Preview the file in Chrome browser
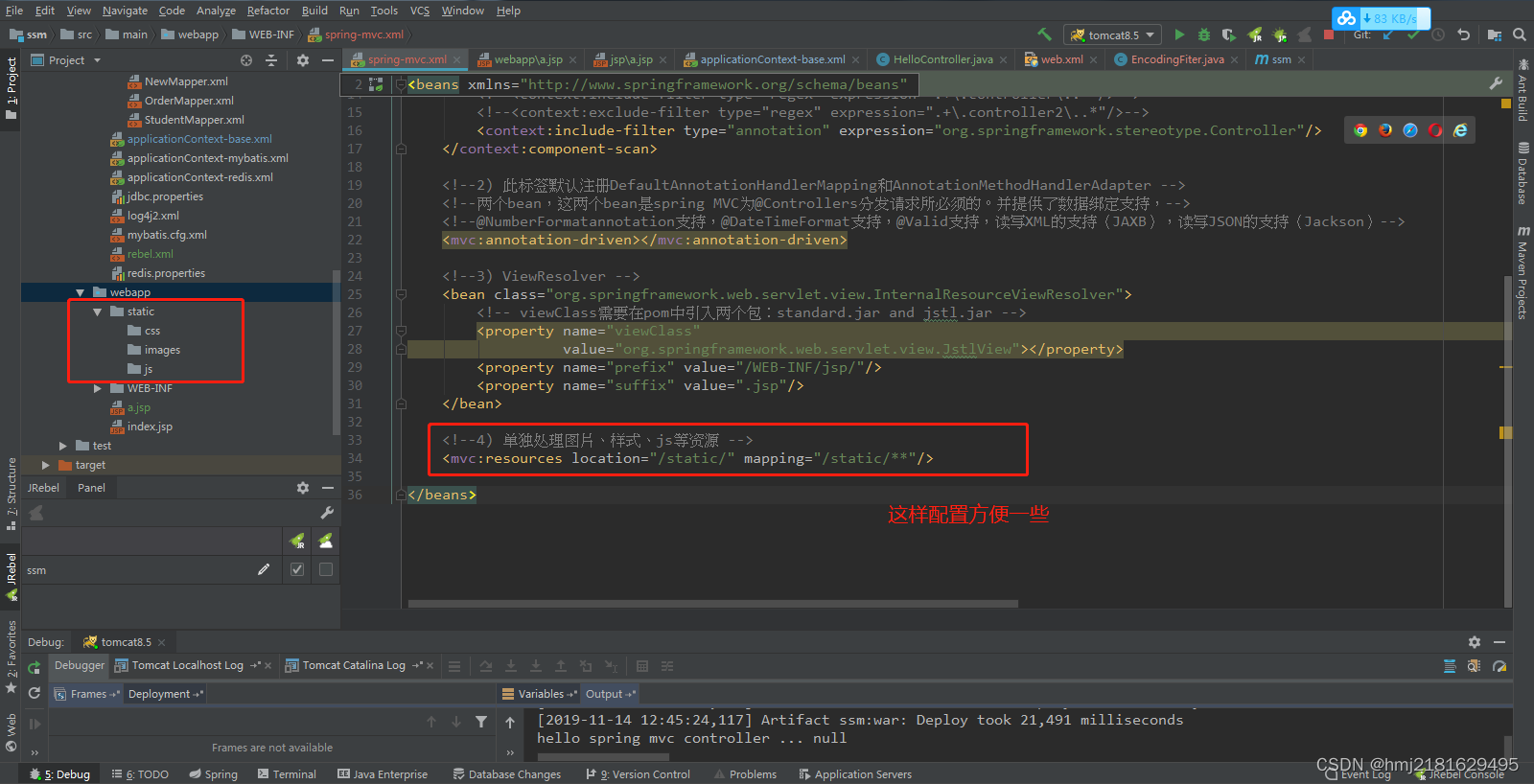1534x784 pixels. point(1360,130)
